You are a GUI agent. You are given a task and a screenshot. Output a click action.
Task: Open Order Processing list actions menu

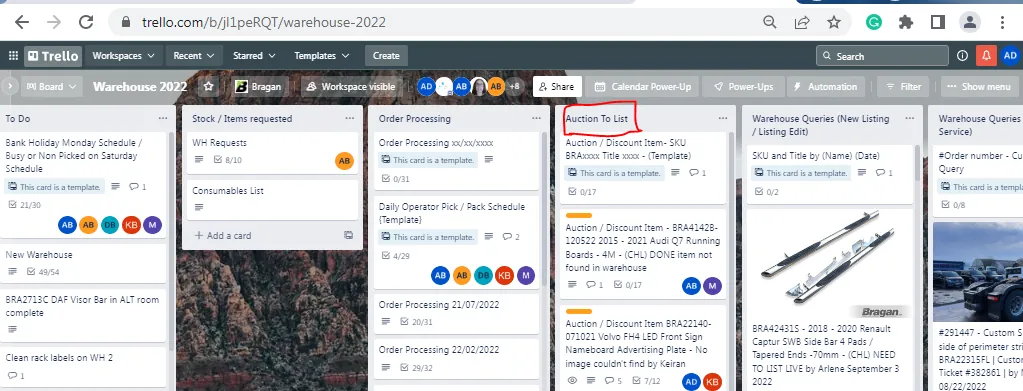click(536, 118)
